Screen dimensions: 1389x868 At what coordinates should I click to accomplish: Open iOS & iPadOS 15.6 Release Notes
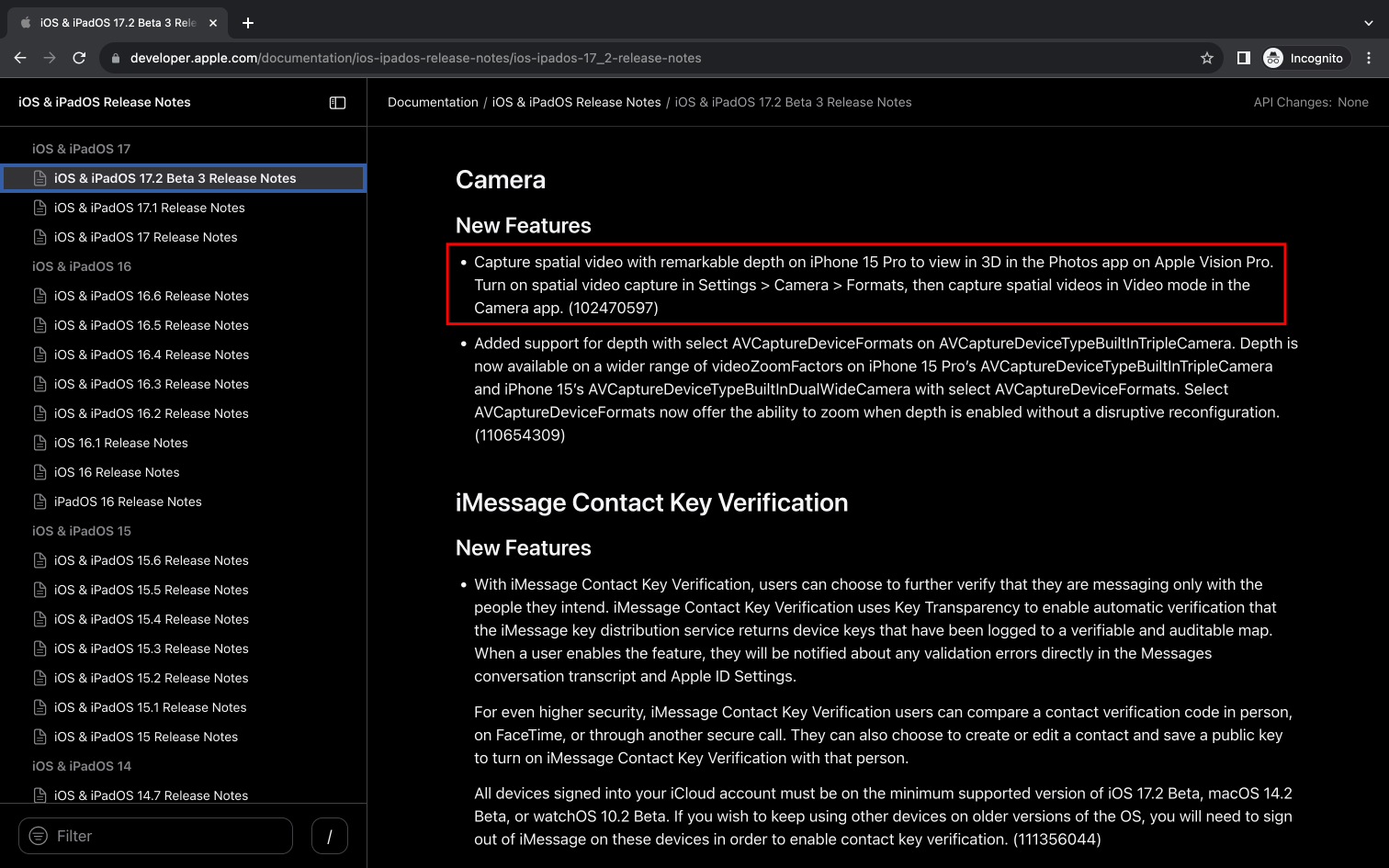tap(151, 560)
